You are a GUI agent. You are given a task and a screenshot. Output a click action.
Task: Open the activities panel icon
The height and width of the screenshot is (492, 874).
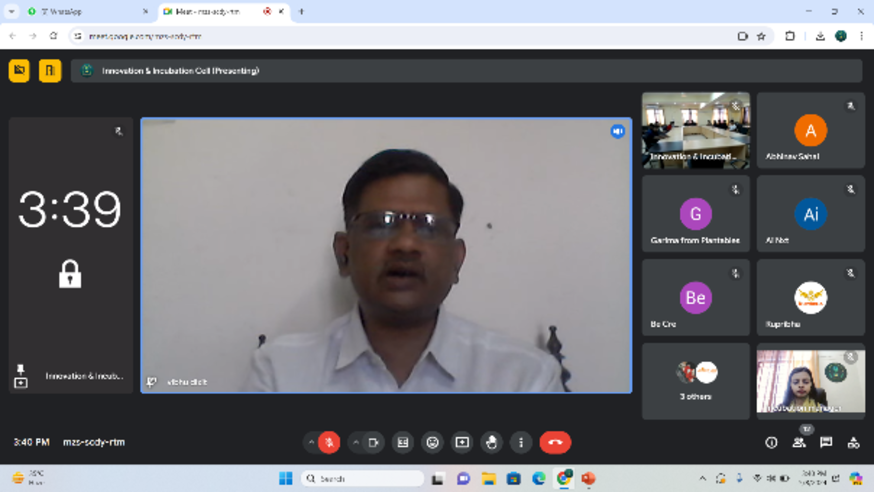click(x=853, y=442)
